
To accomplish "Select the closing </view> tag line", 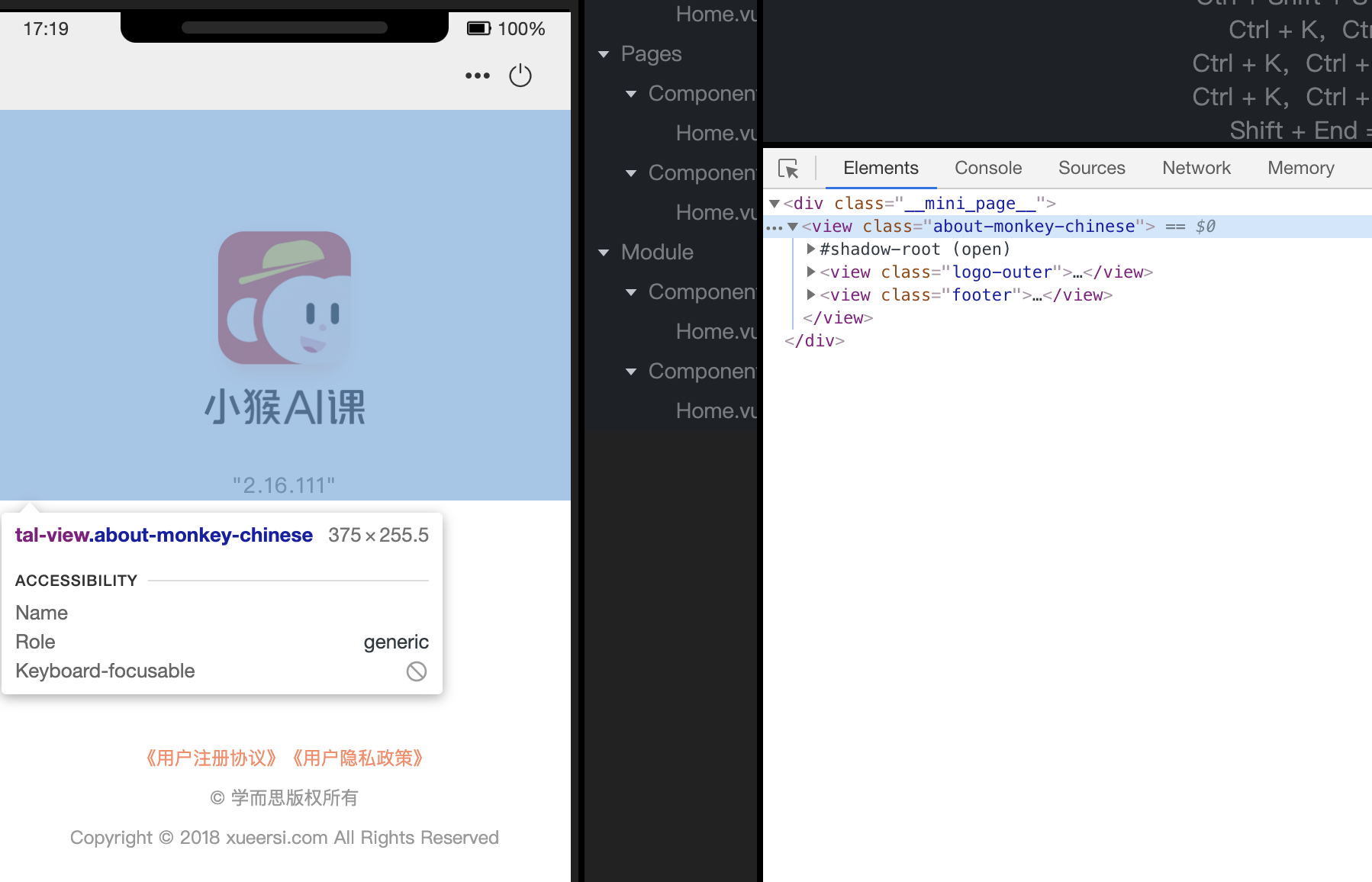I will [838, 317].
